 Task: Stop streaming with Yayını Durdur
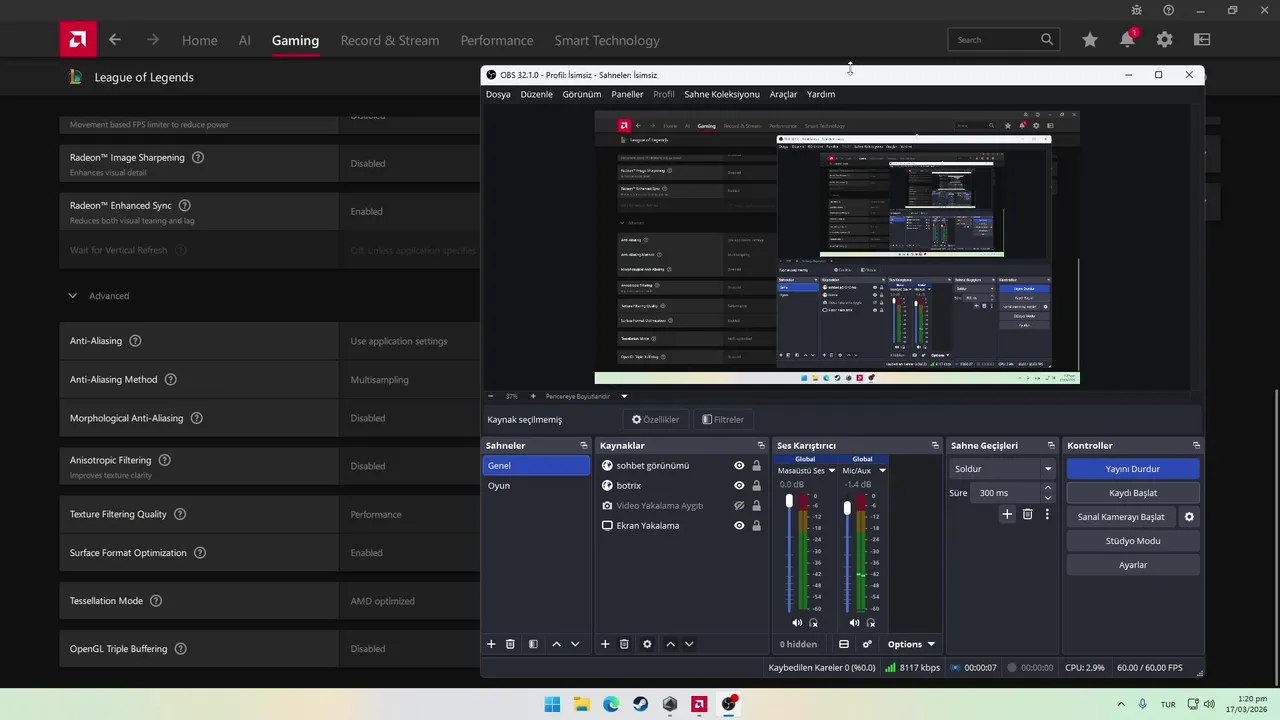[x=1132, y=469]
